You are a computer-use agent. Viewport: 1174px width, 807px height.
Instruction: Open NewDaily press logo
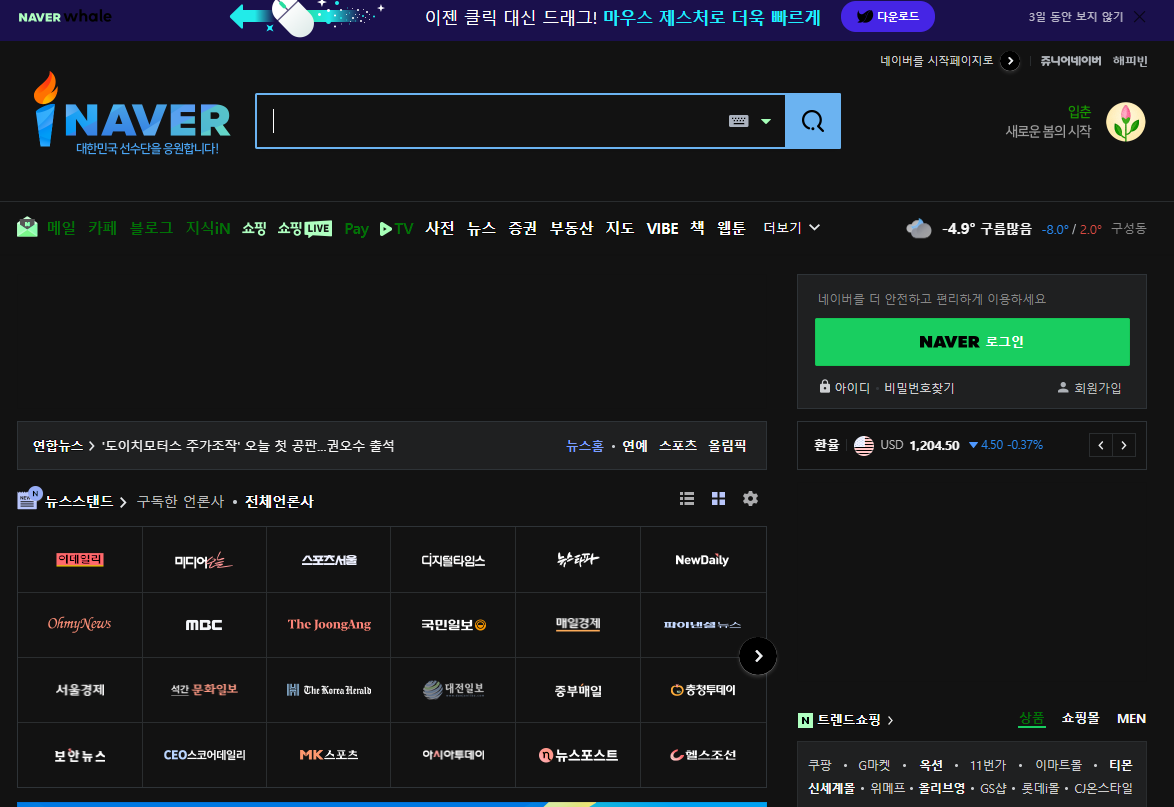point(702,560)
